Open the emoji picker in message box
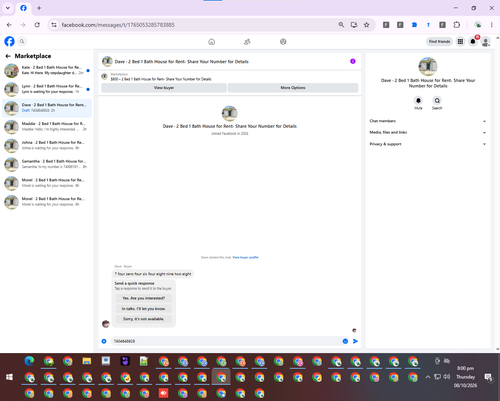This screenshot has width=500, height=401. pos(345,341)
